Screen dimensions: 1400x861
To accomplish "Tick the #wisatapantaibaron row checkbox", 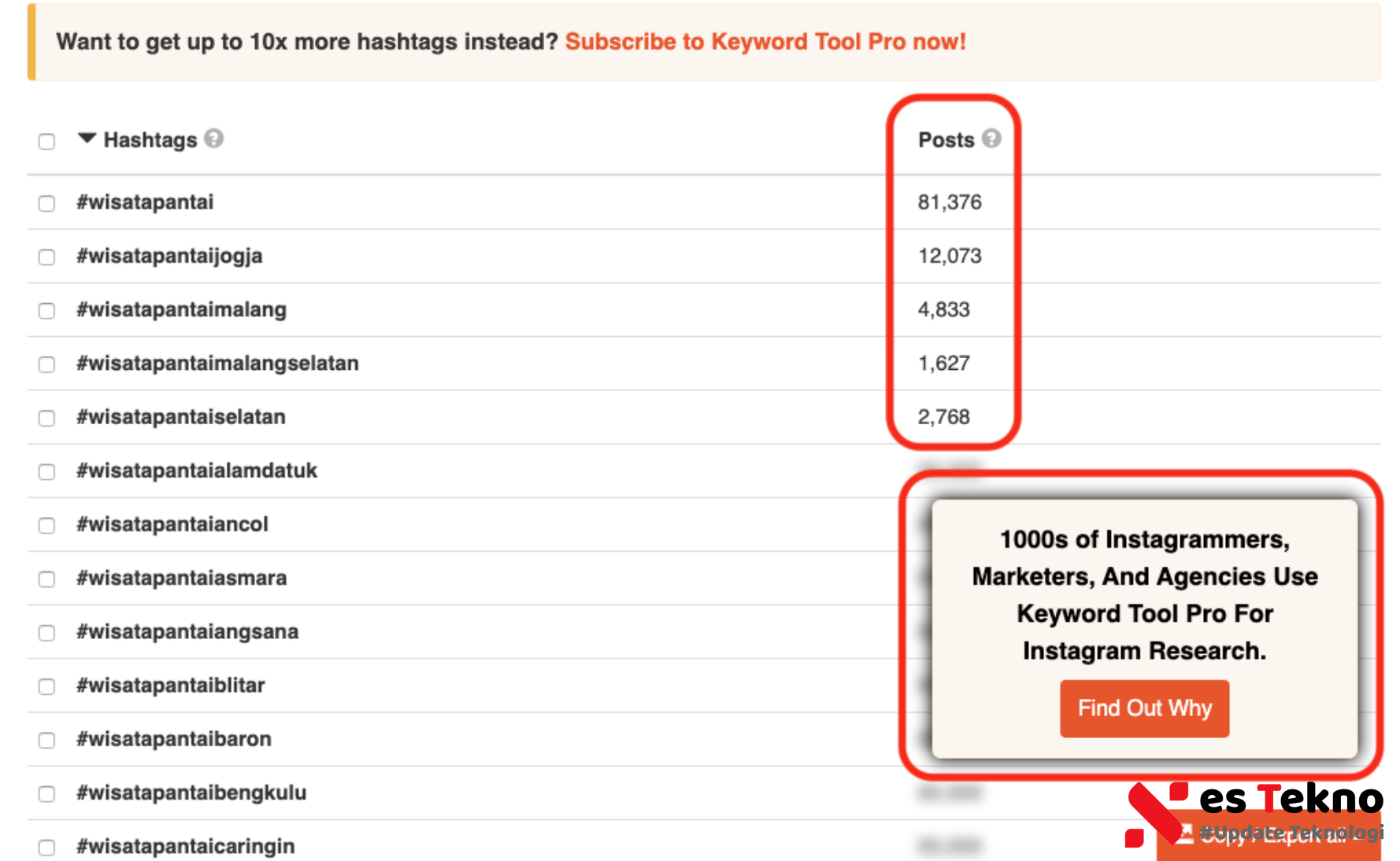I will 47,741.
